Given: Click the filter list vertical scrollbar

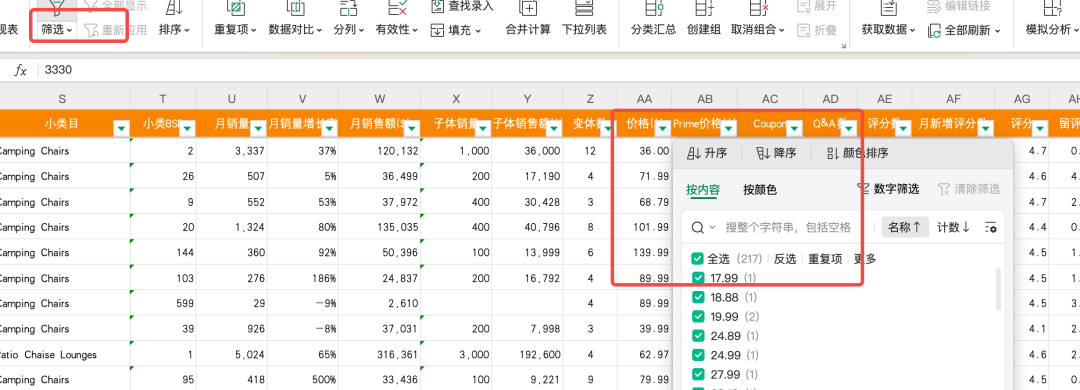Looking at the screenshot, I should point(999,289).
